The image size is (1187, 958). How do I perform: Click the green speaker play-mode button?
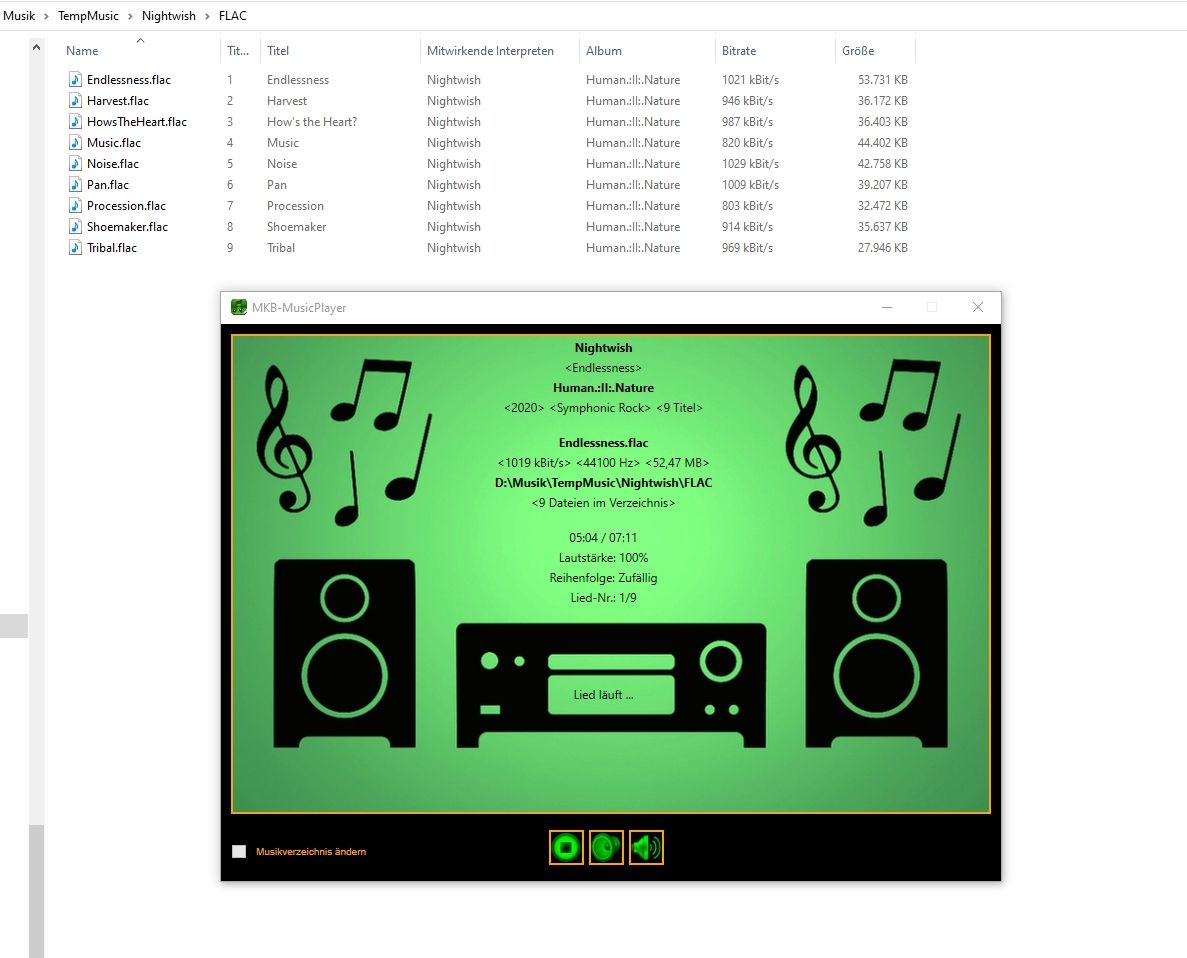pos(606,847)
